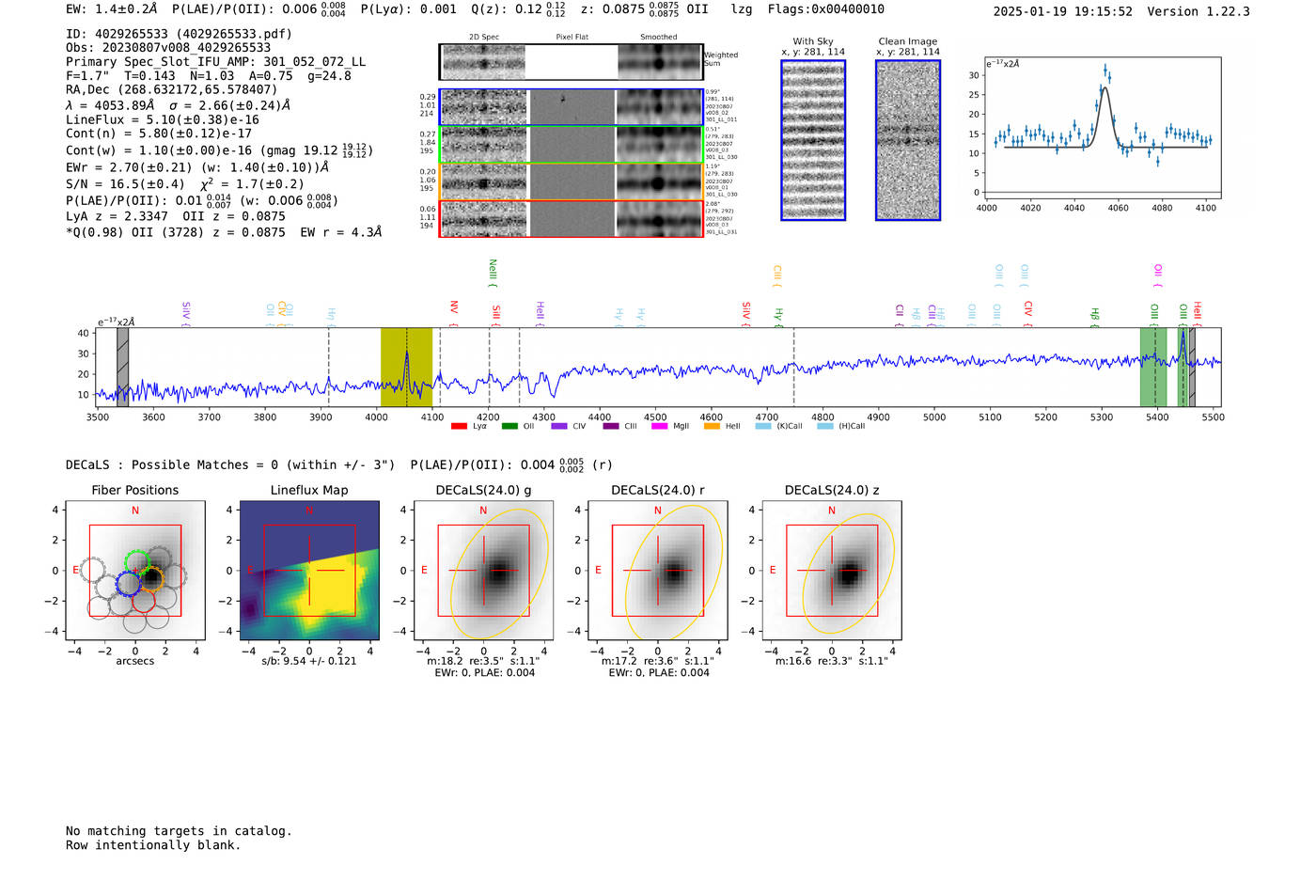The image size is (1316, 896).
Task: Click the hatched gray band near 3550
Action: pyautogui.click(x=122, y=367)
